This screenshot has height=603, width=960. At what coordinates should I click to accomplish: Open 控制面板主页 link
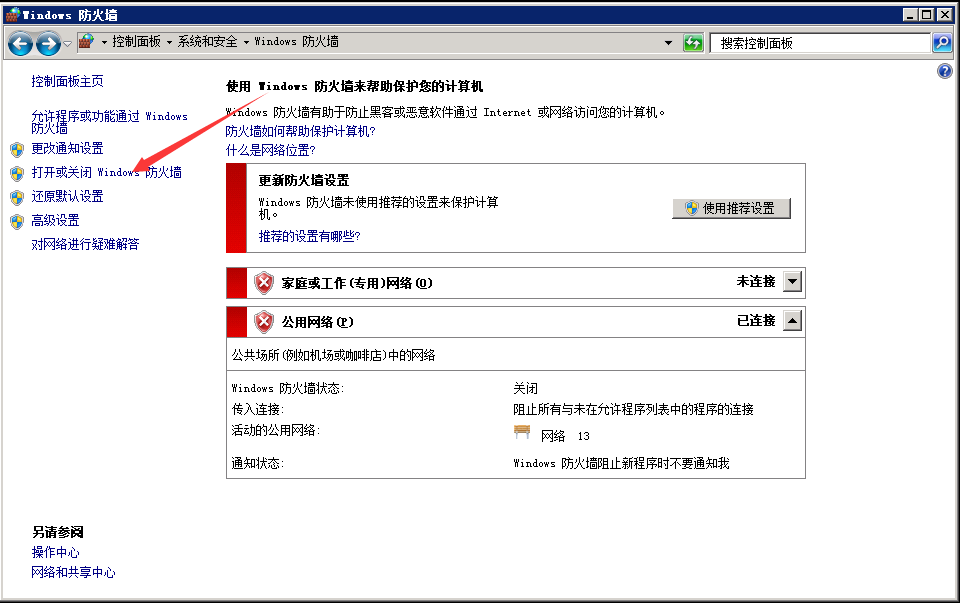[67, 81]
